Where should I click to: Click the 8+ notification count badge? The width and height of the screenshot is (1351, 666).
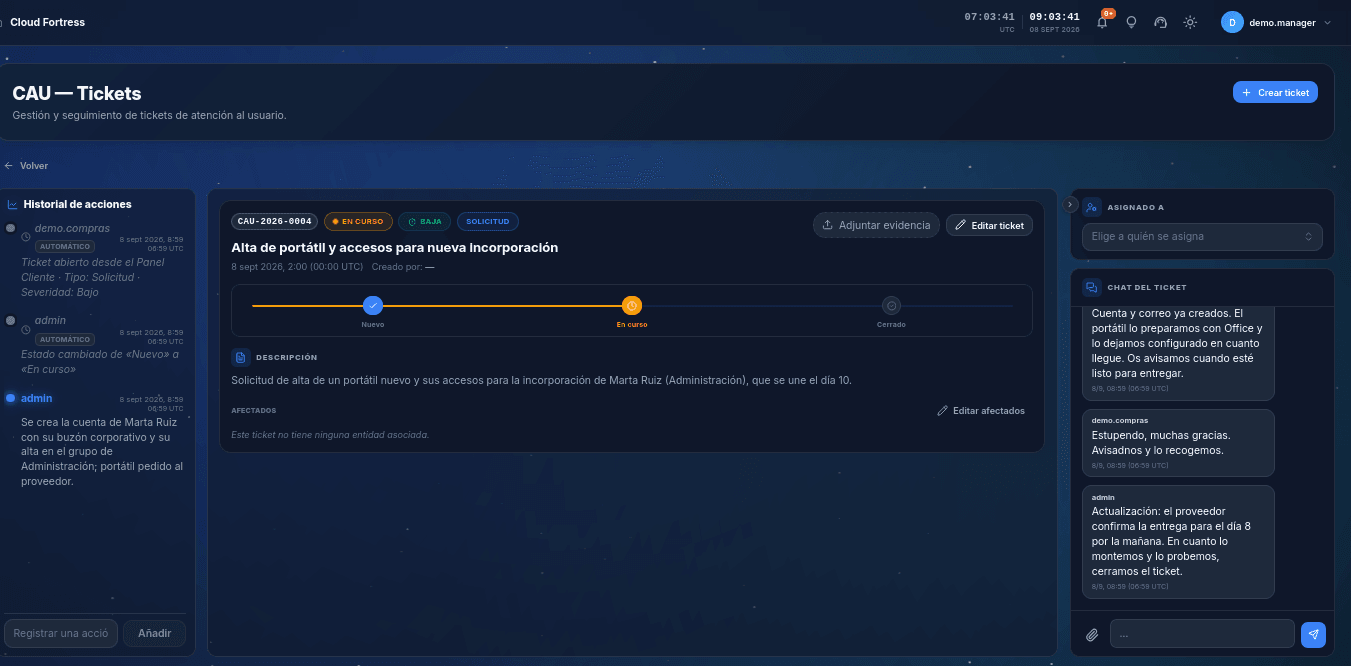1108,14
